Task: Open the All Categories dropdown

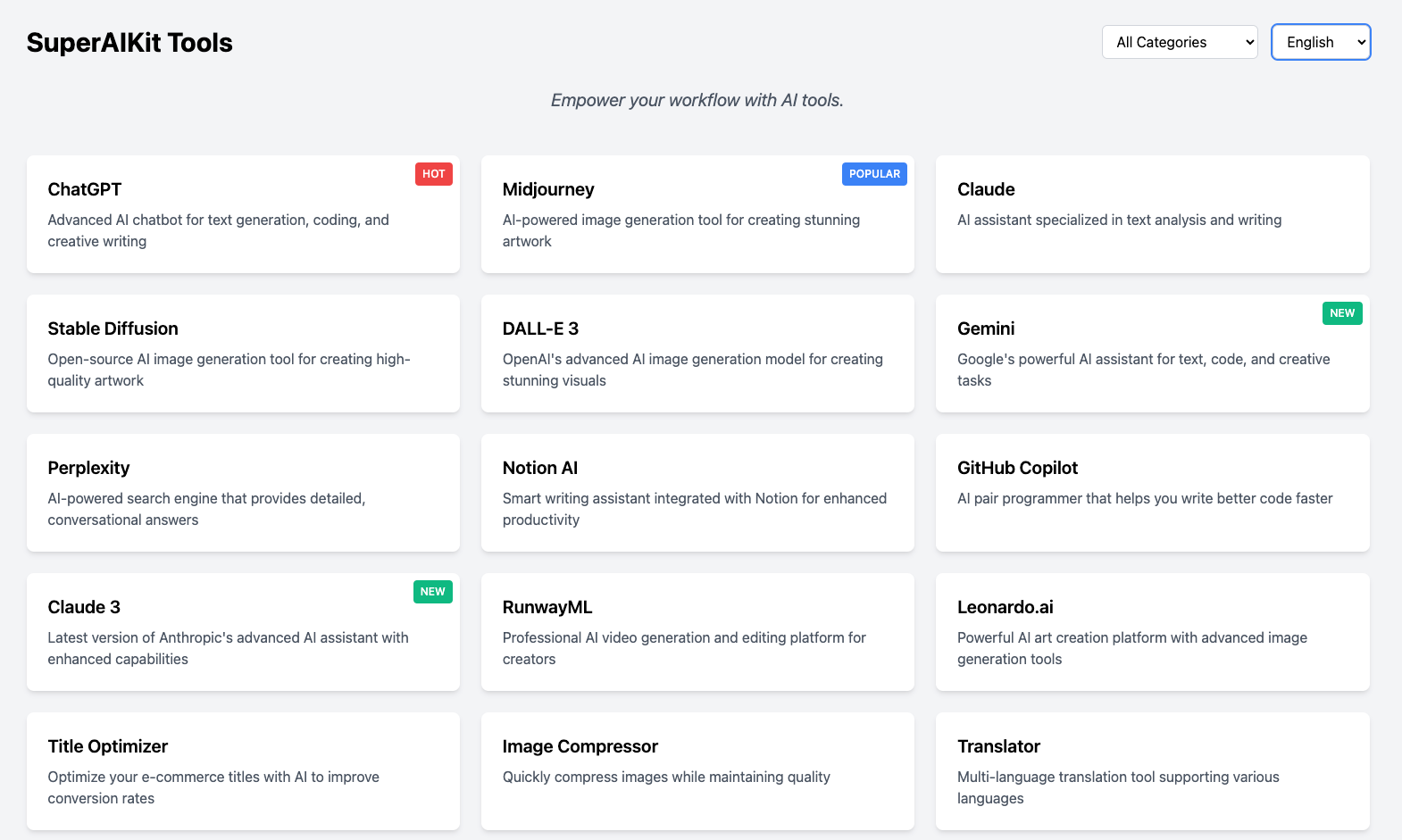Action: pyautogui.click(x=1180, y=42)
